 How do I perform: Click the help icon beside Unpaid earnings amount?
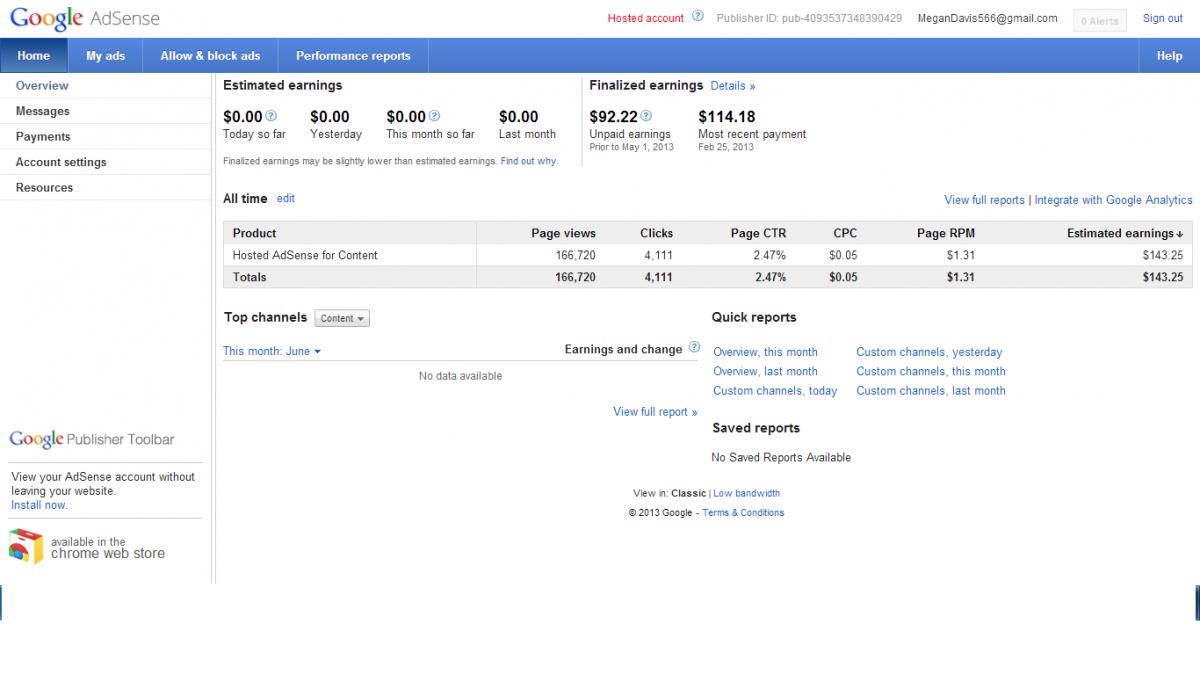pyautogui.click(x=646, y=116)
